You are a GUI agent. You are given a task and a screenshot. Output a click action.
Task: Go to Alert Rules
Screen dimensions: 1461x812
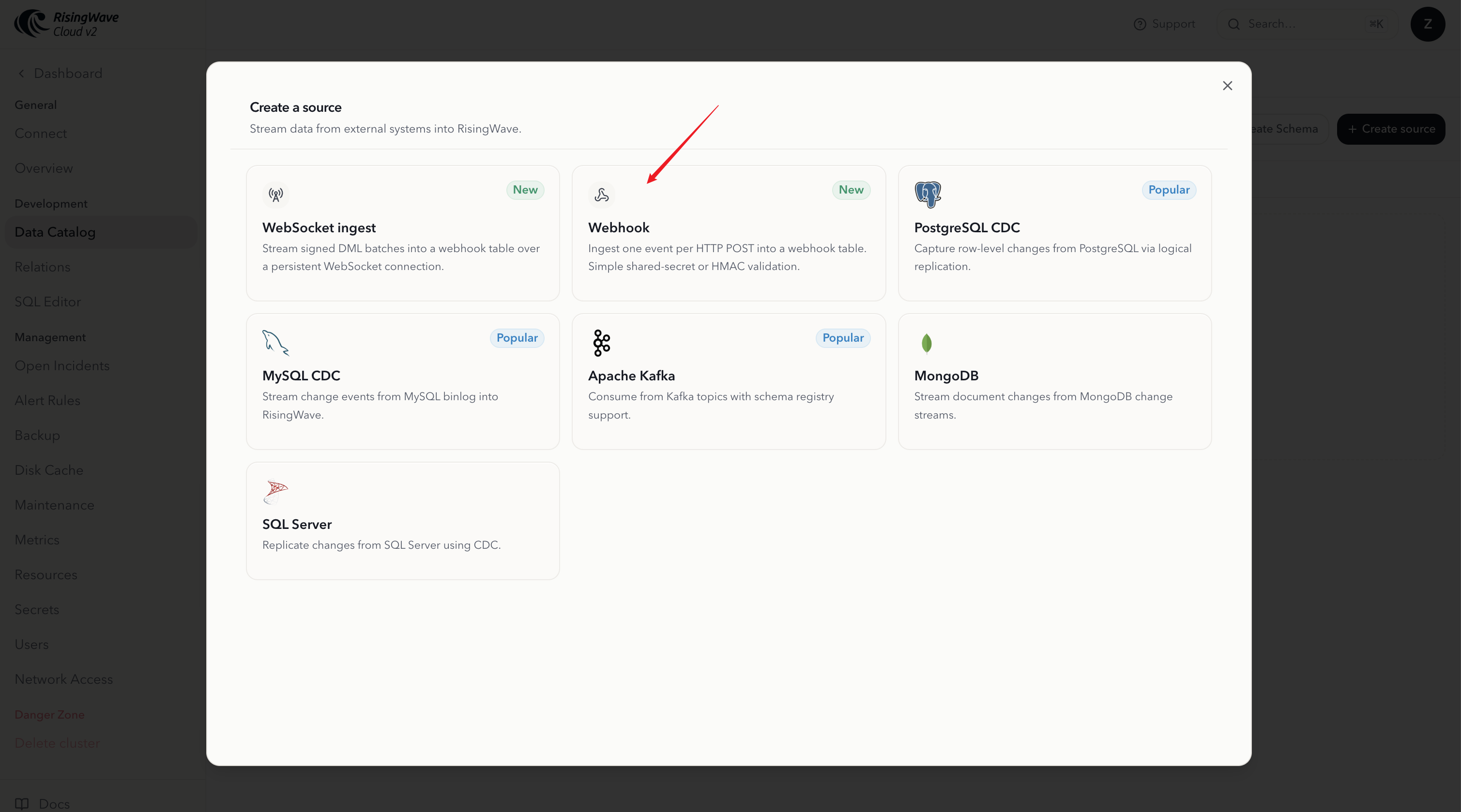(47, 400)
